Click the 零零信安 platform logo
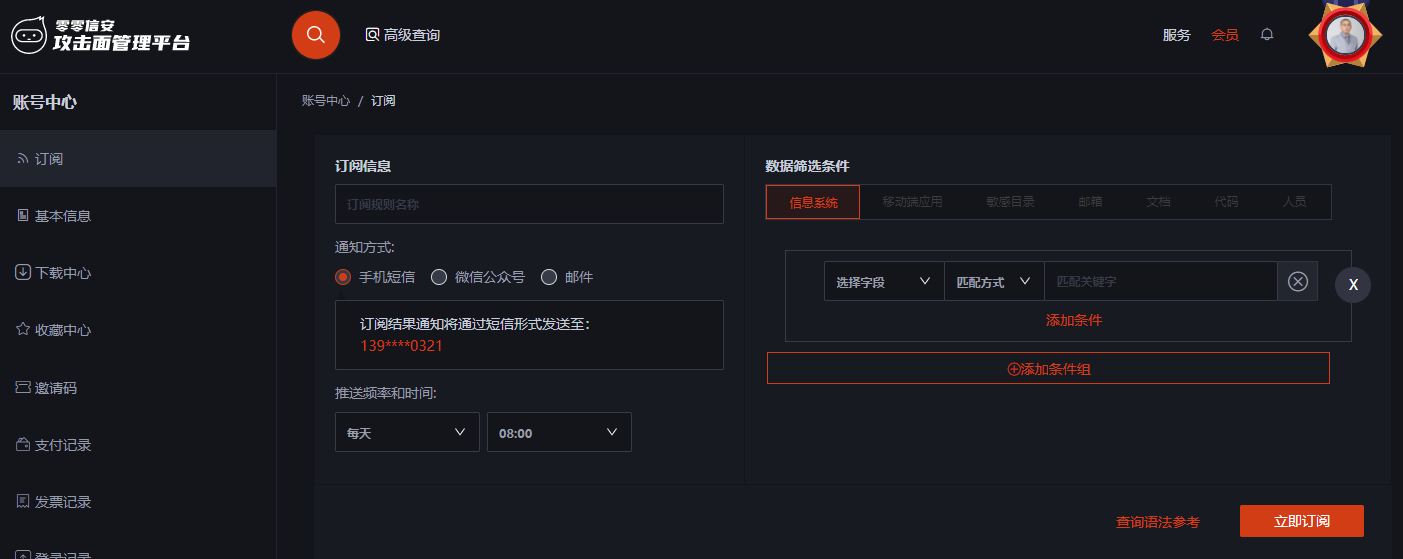 (x=100, y=35)
